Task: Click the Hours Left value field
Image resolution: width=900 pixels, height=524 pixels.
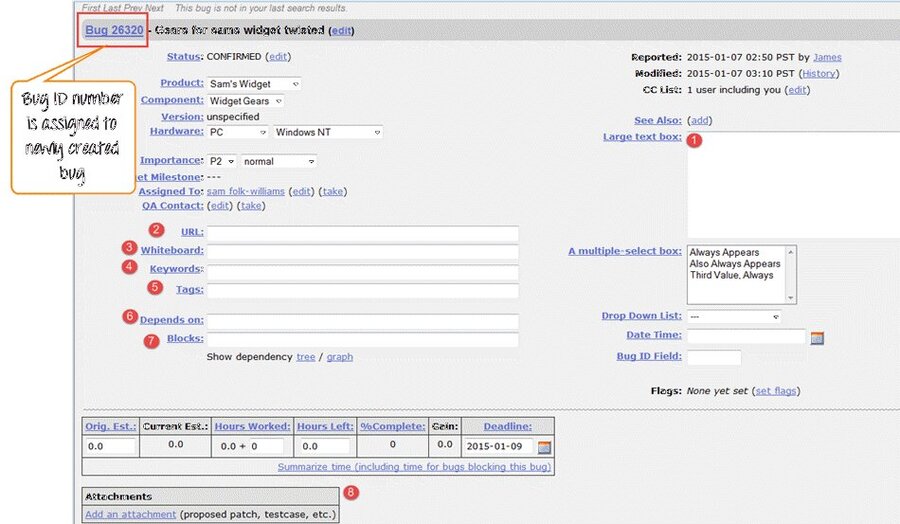Action: tap(324, 446)
